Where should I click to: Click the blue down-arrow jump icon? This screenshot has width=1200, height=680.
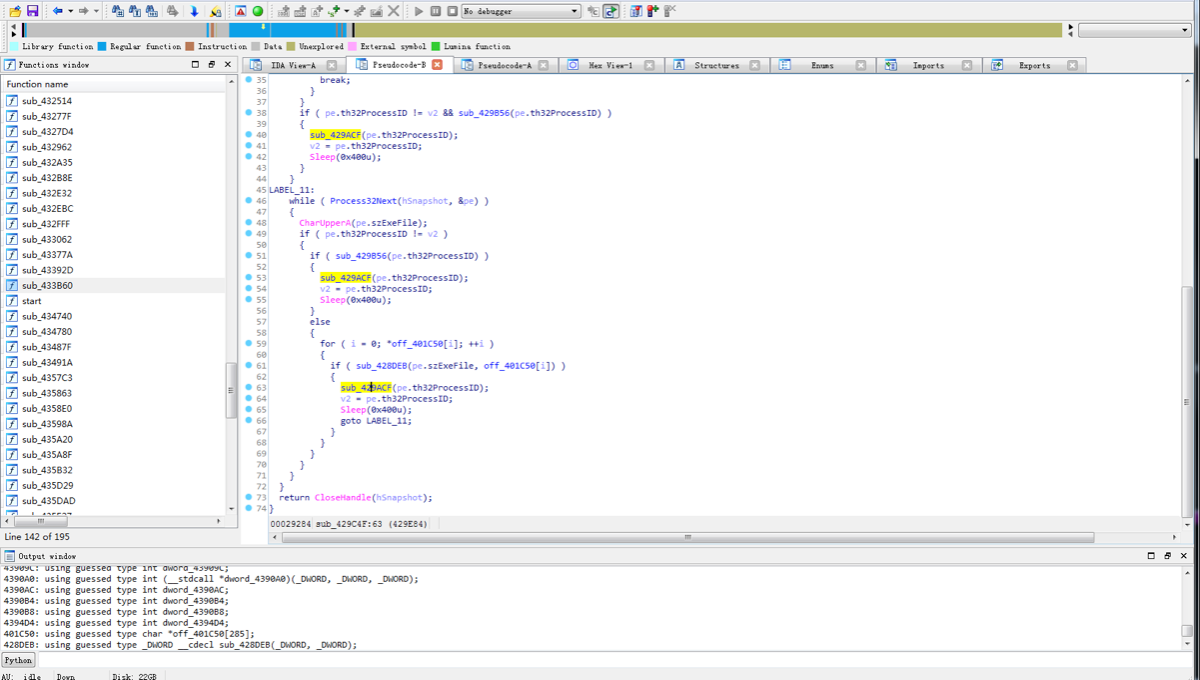(x=195, y=10)
